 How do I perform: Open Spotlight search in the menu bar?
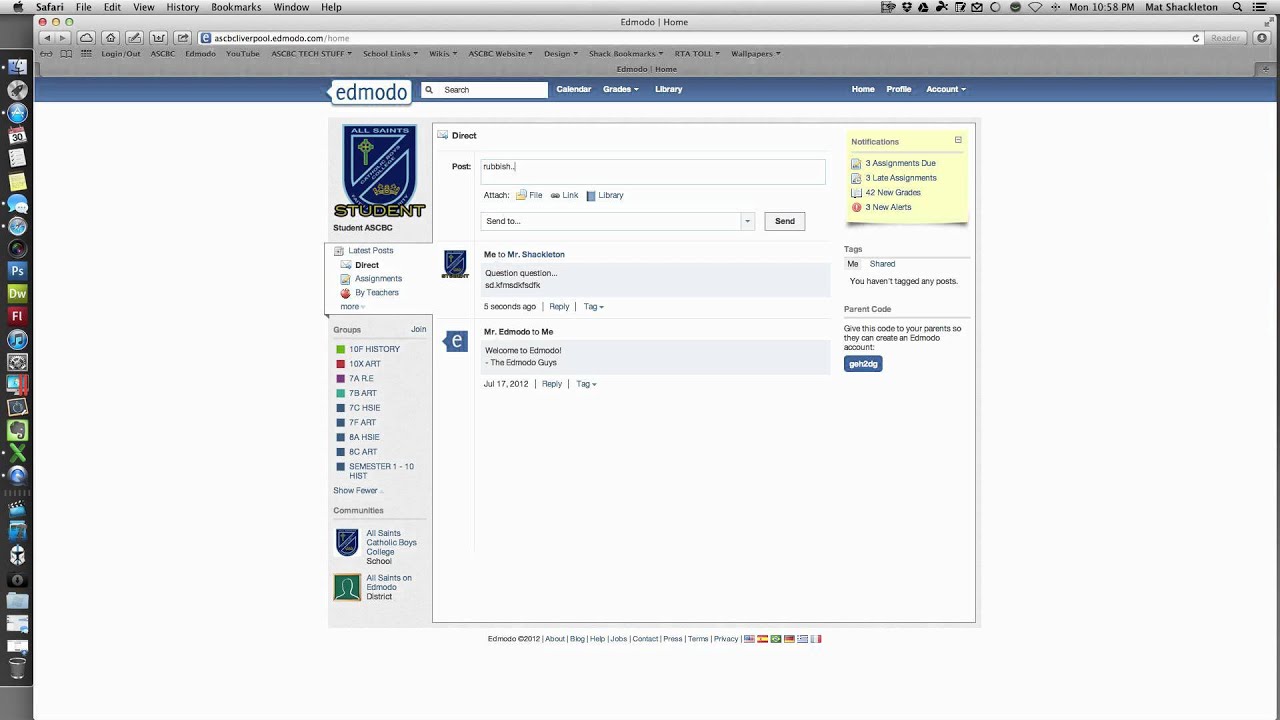tap(1237, 7)
